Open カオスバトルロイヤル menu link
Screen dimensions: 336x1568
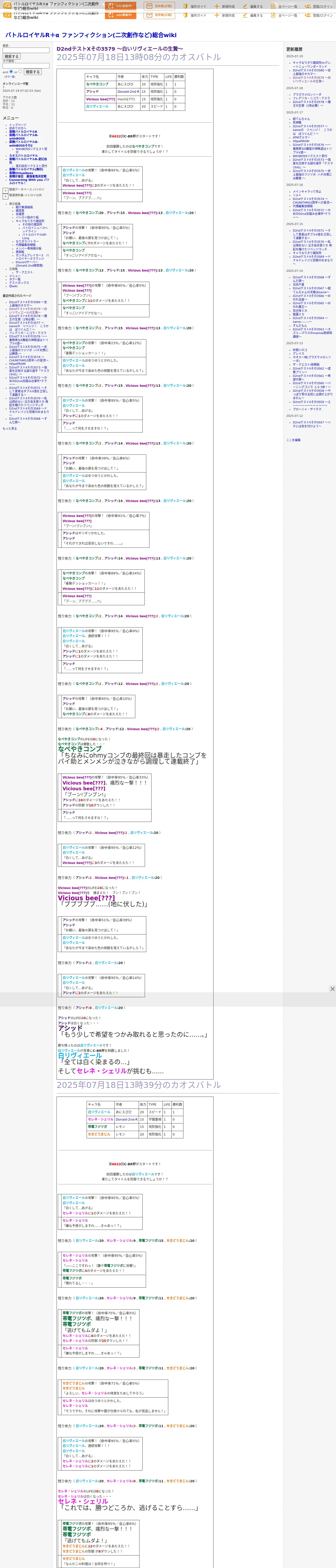pos(23,155)
